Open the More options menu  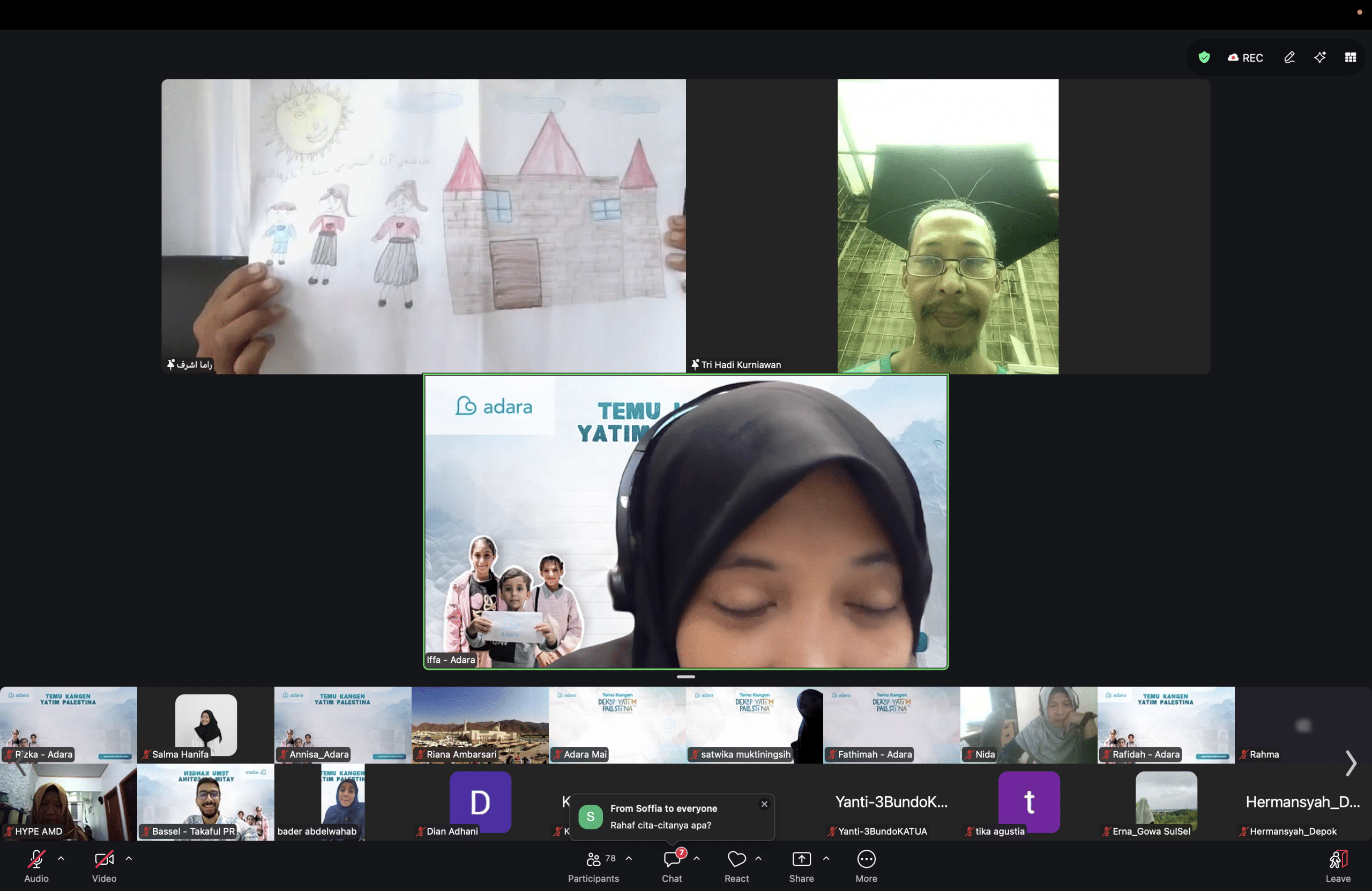(x=867, y=865)
